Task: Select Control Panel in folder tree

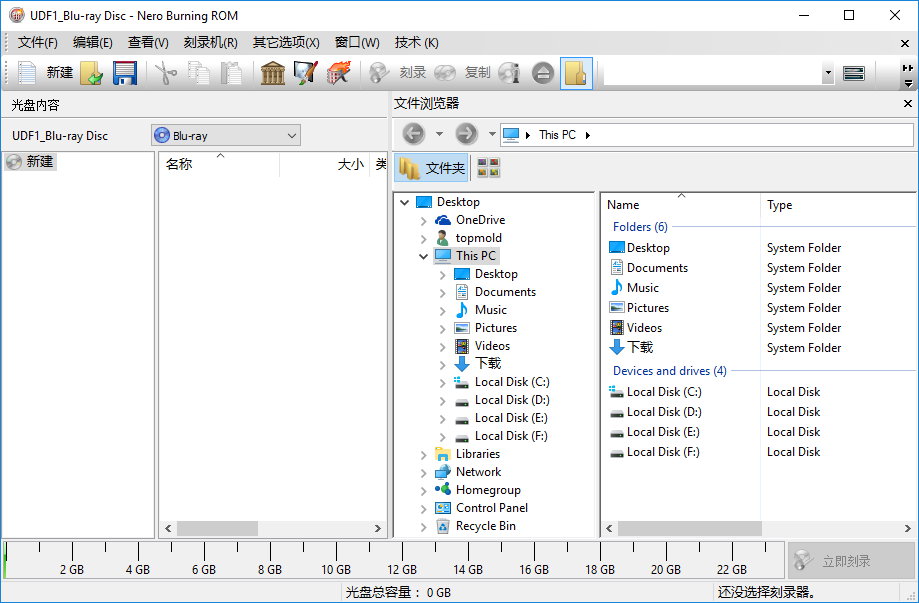Action: click(x=492, y=508)
